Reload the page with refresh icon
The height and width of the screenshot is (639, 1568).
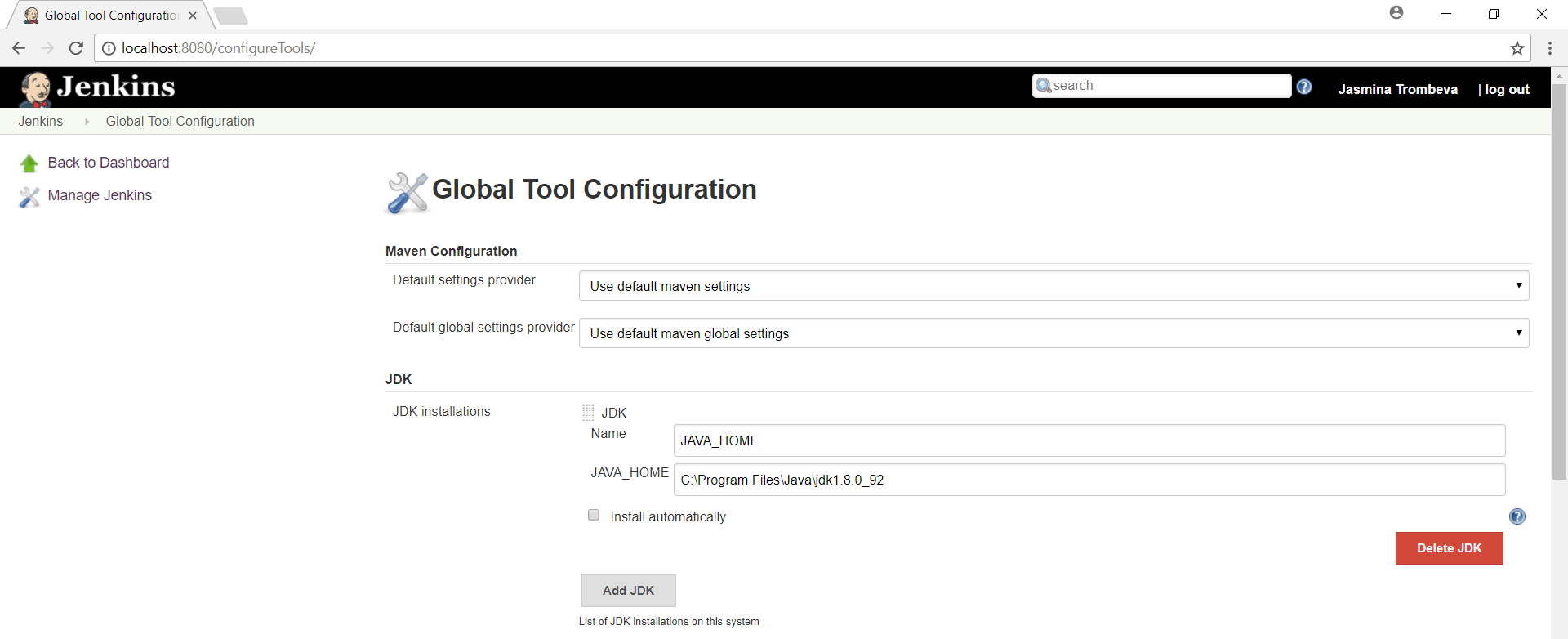(x=76, y=48)
